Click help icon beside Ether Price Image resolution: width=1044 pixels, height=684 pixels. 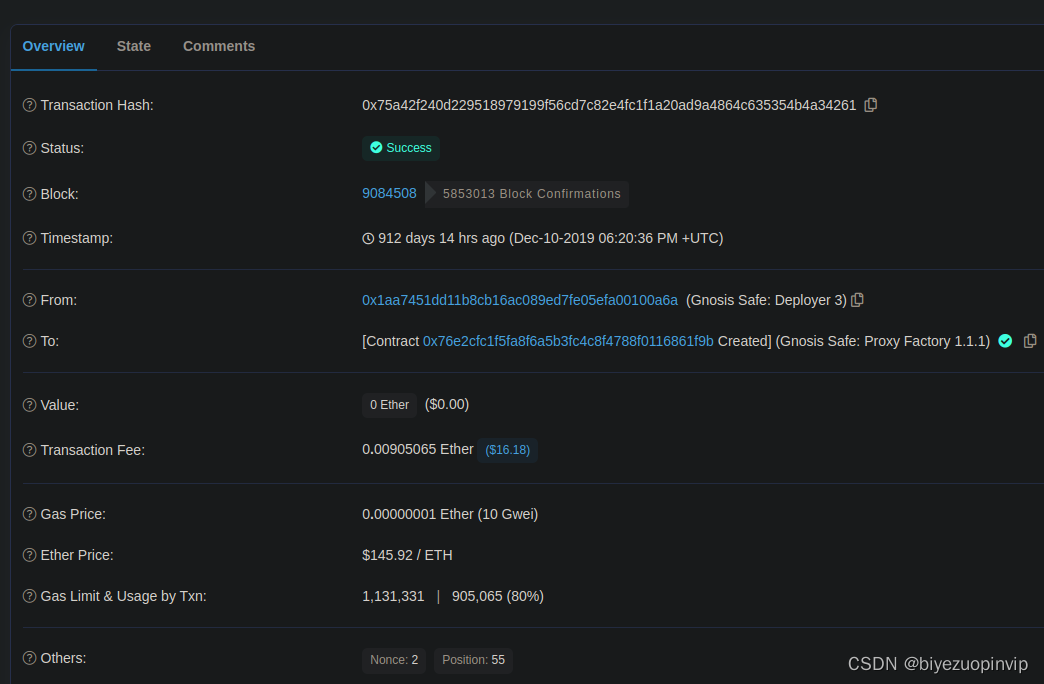point(30,555)
